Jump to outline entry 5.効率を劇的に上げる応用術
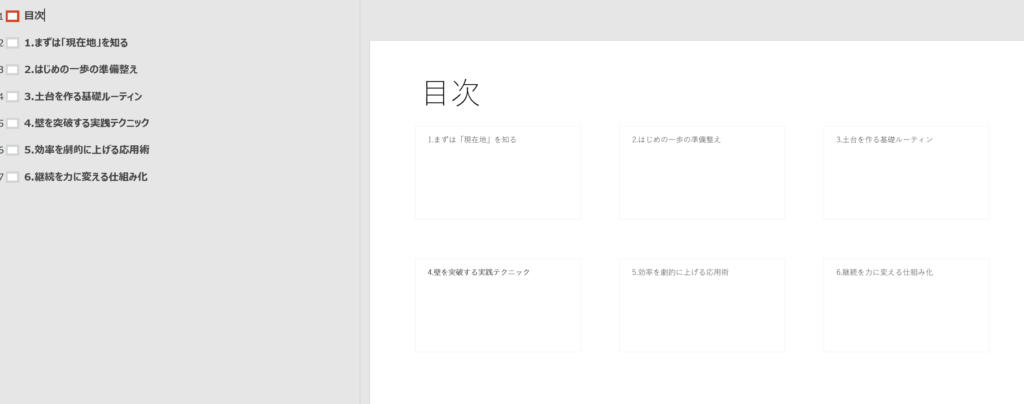The width and height of the screenshot is (1024, 404). click(x=87, y=150)
